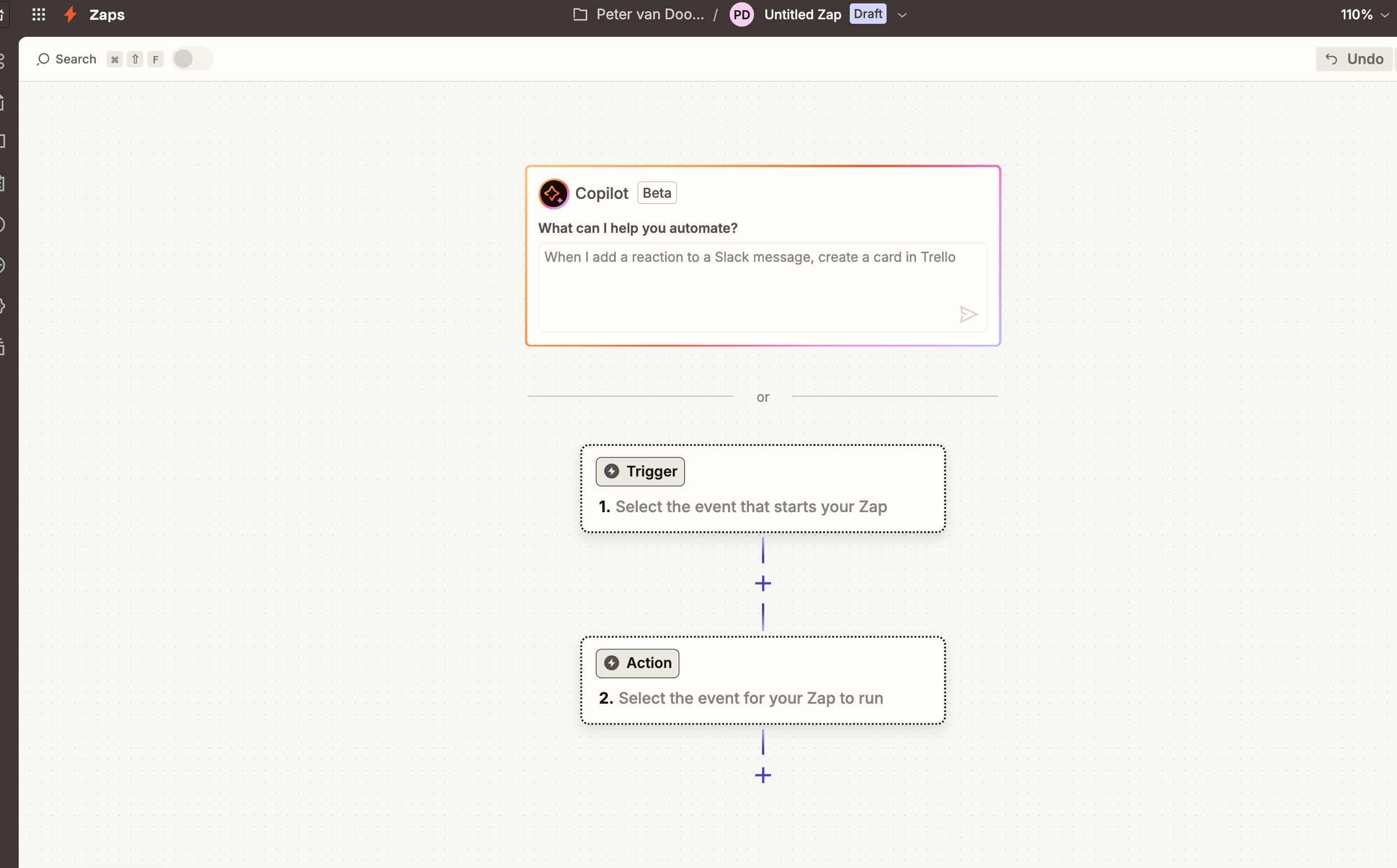Screen dimensions: 1397x868
Task: Click the Action label button
Action: point(637,663)
